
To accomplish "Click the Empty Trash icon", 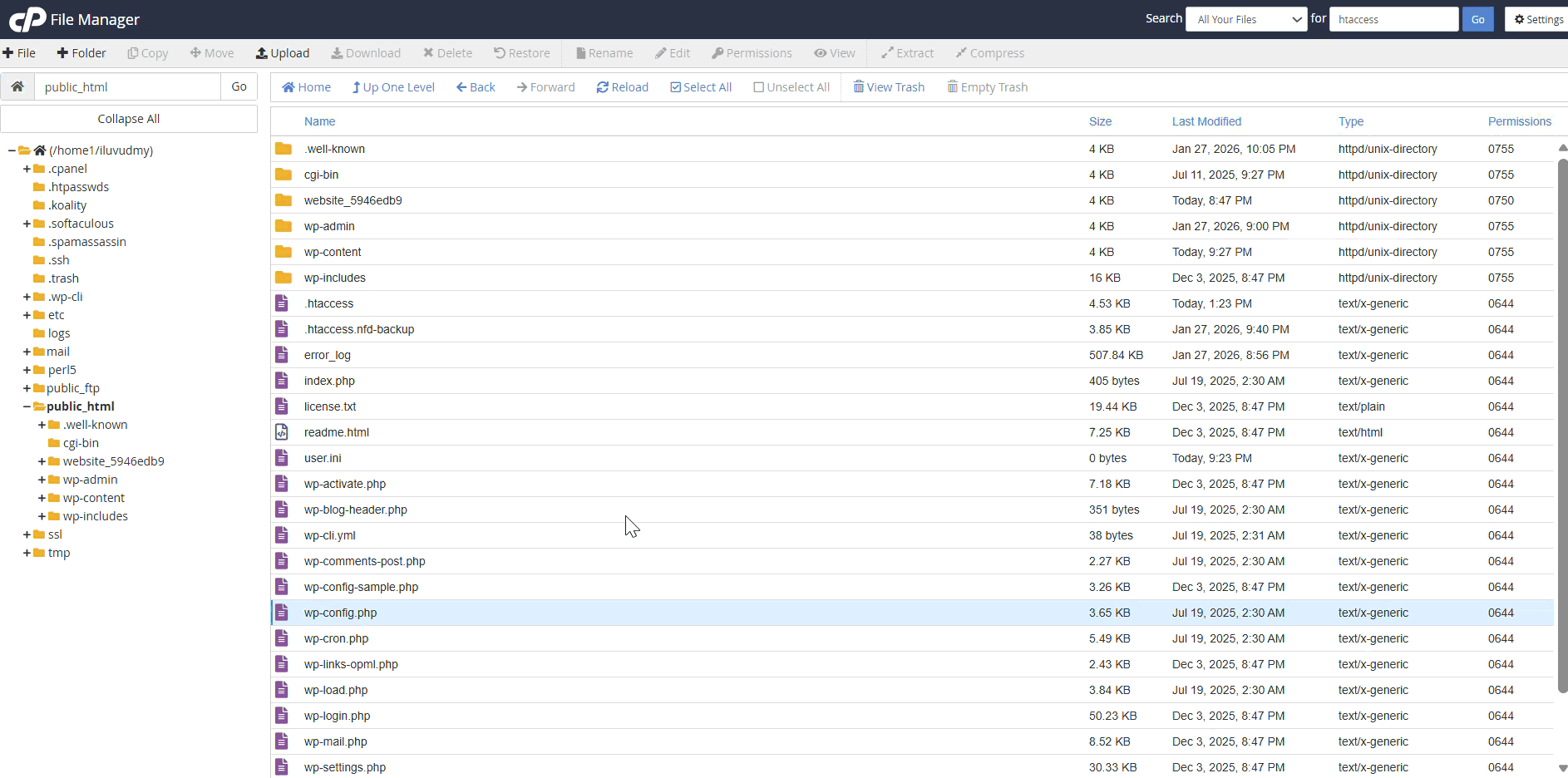I will [987, 86].
